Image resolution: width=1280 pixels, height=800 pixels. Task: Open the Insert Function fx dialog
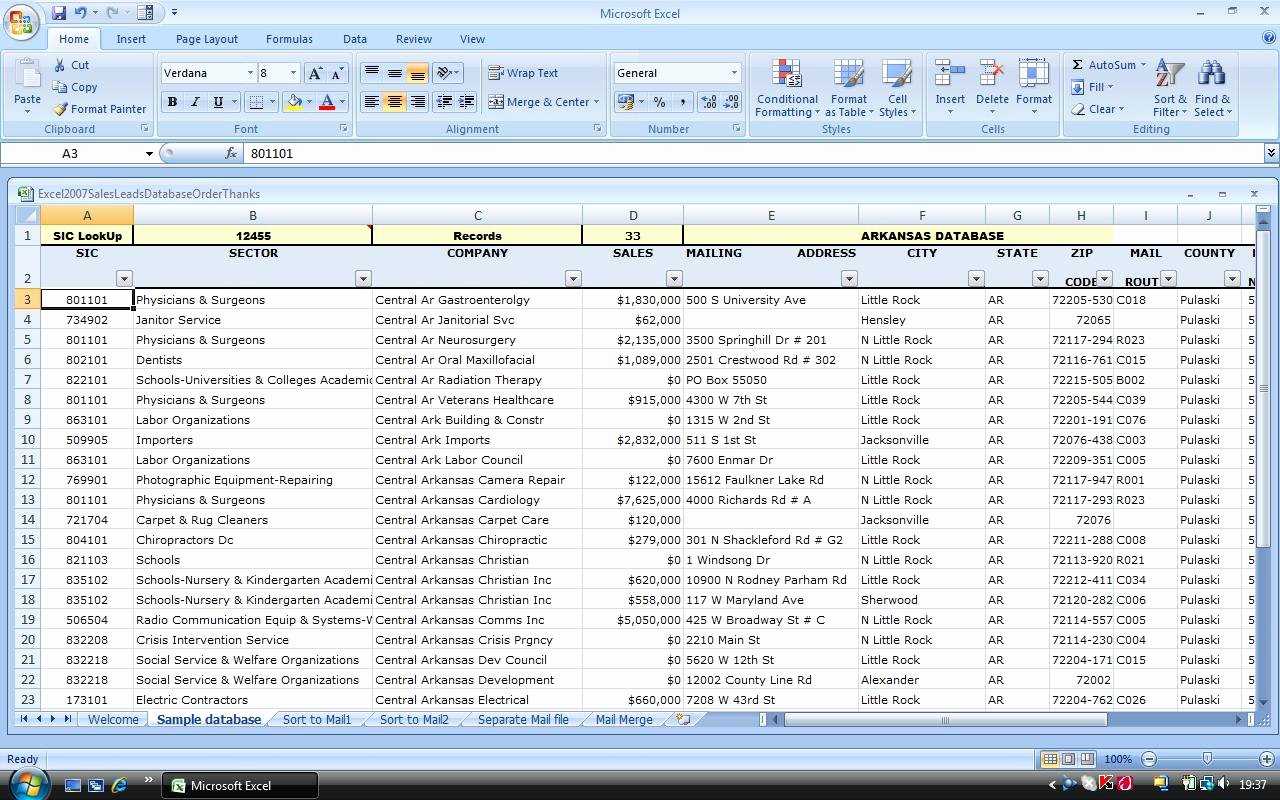tap(231, 153)
